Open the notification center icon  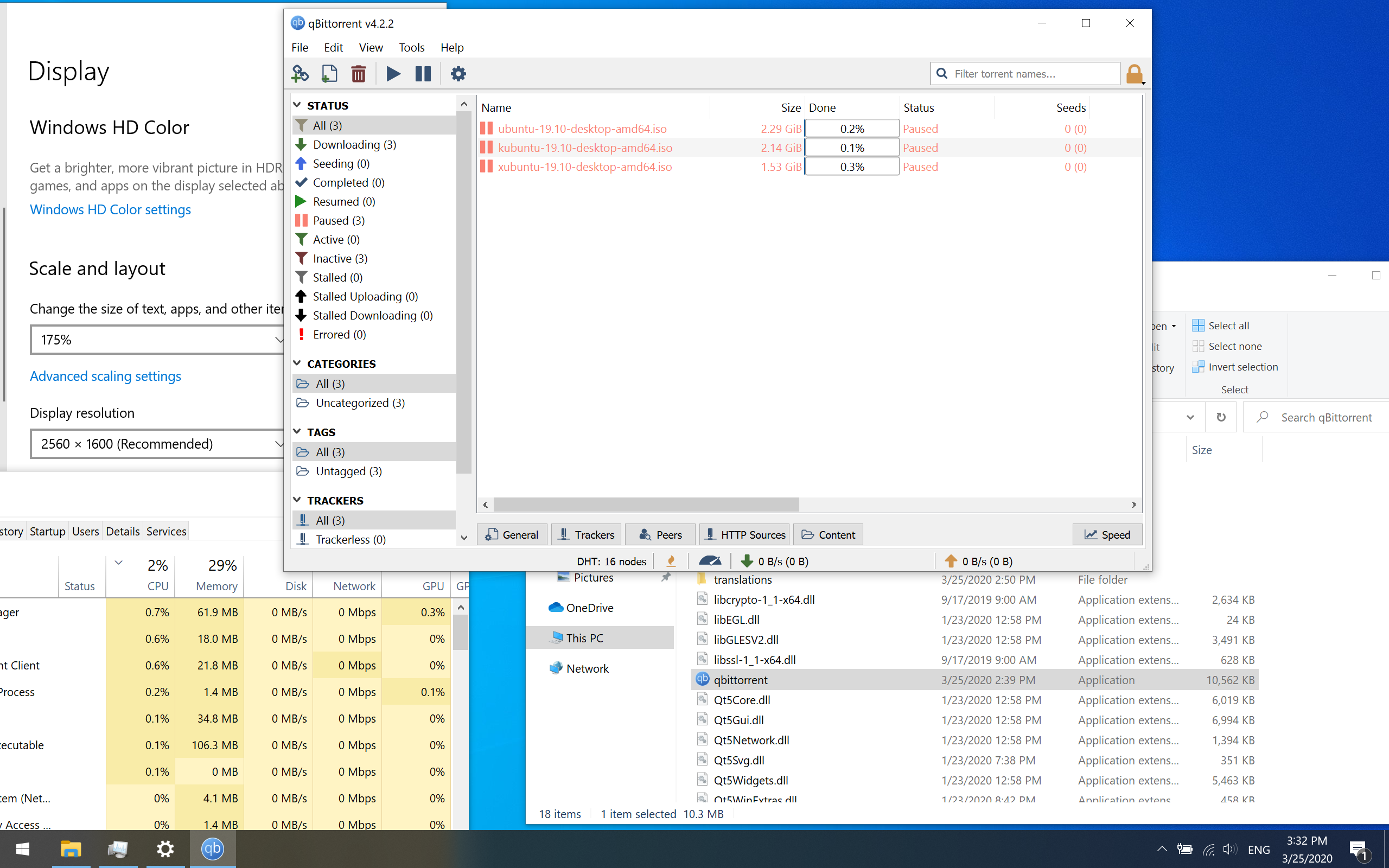(x=1360, y=850)
